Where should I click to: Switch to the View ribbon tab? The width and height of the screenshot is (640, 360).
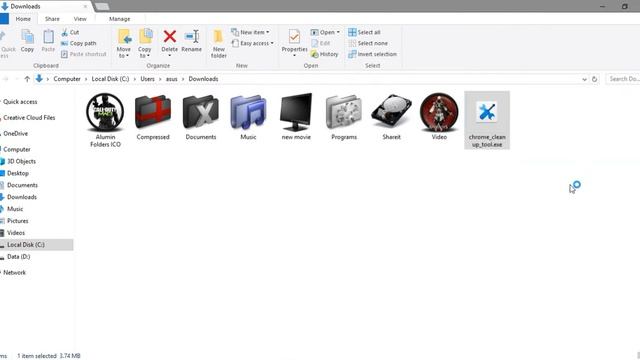[80, 19]
